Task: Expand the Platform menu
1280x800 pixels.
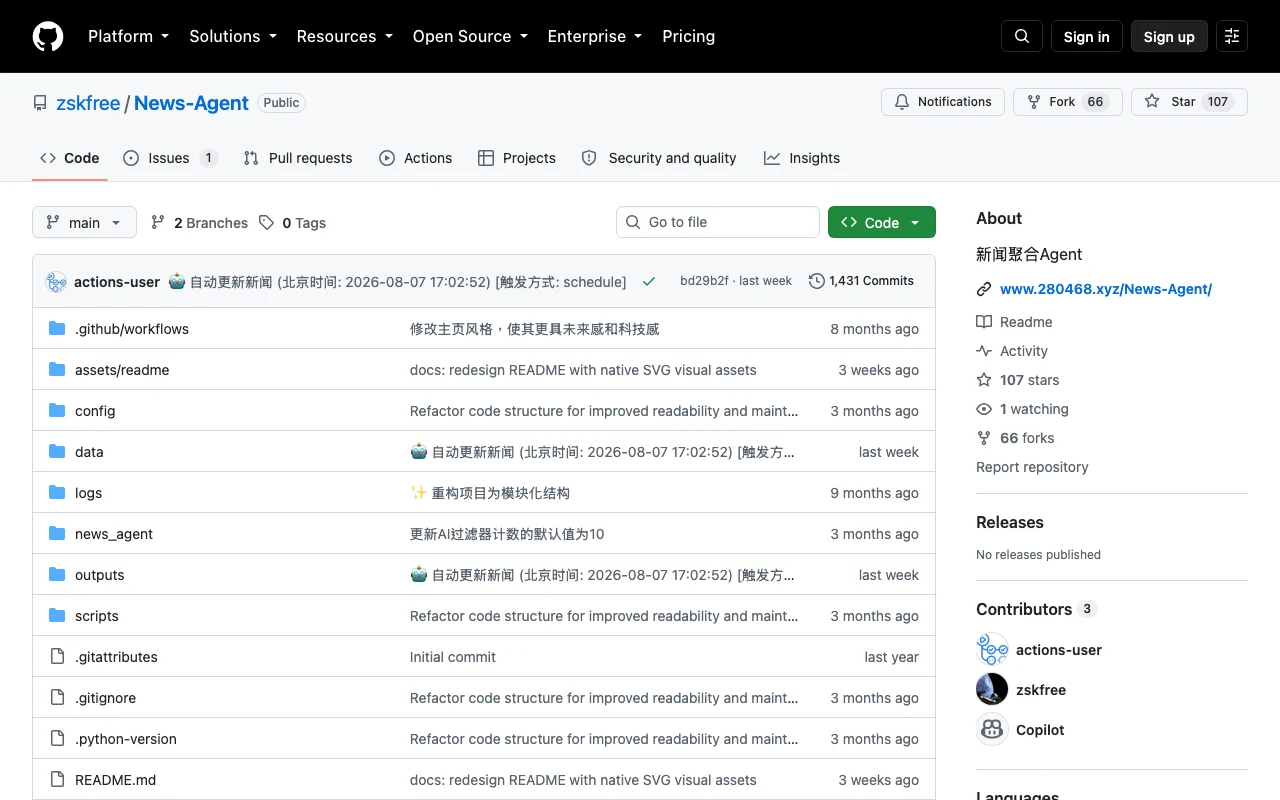Action: pos(128,36)
